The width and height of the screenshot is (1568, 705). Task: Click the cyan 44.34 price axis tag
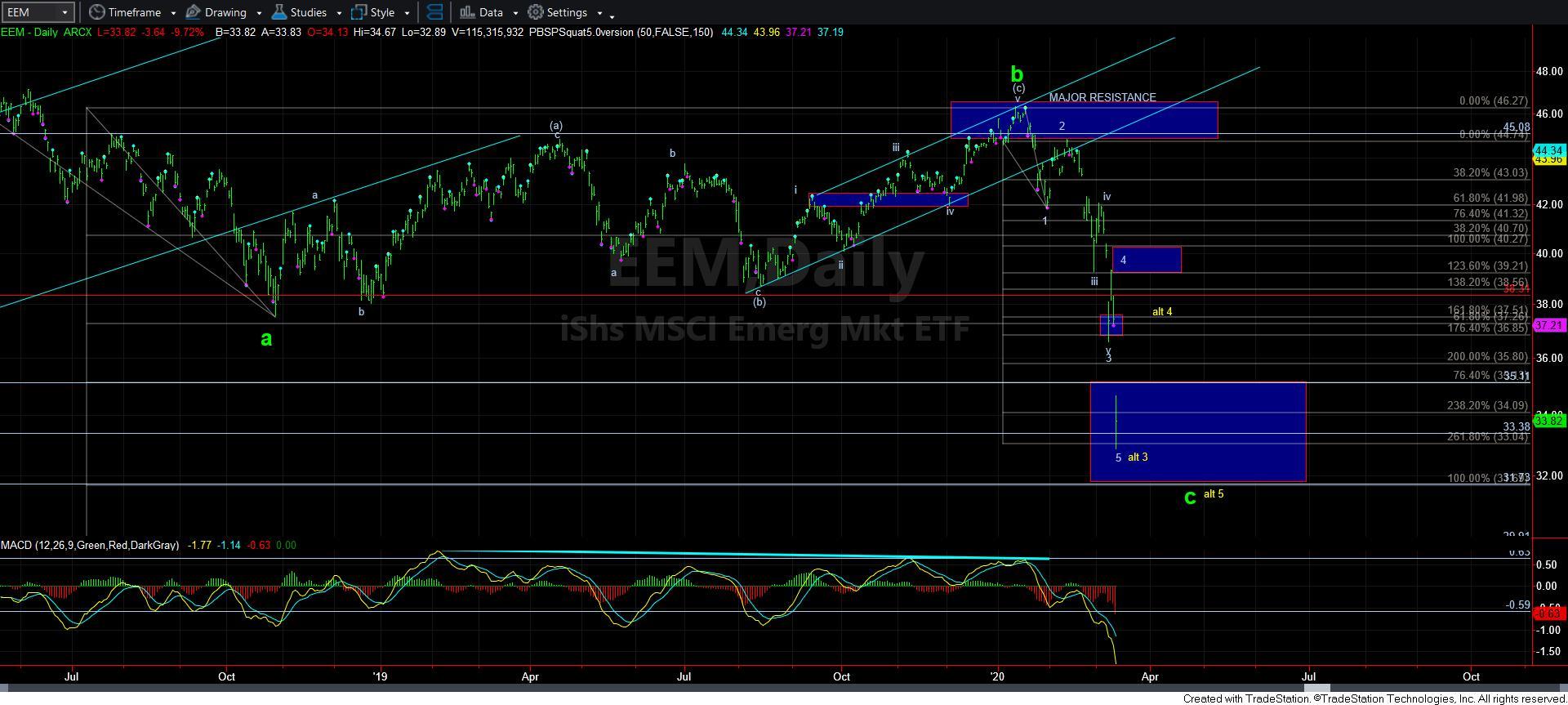pyautogui.click(x=1549, y=150)
